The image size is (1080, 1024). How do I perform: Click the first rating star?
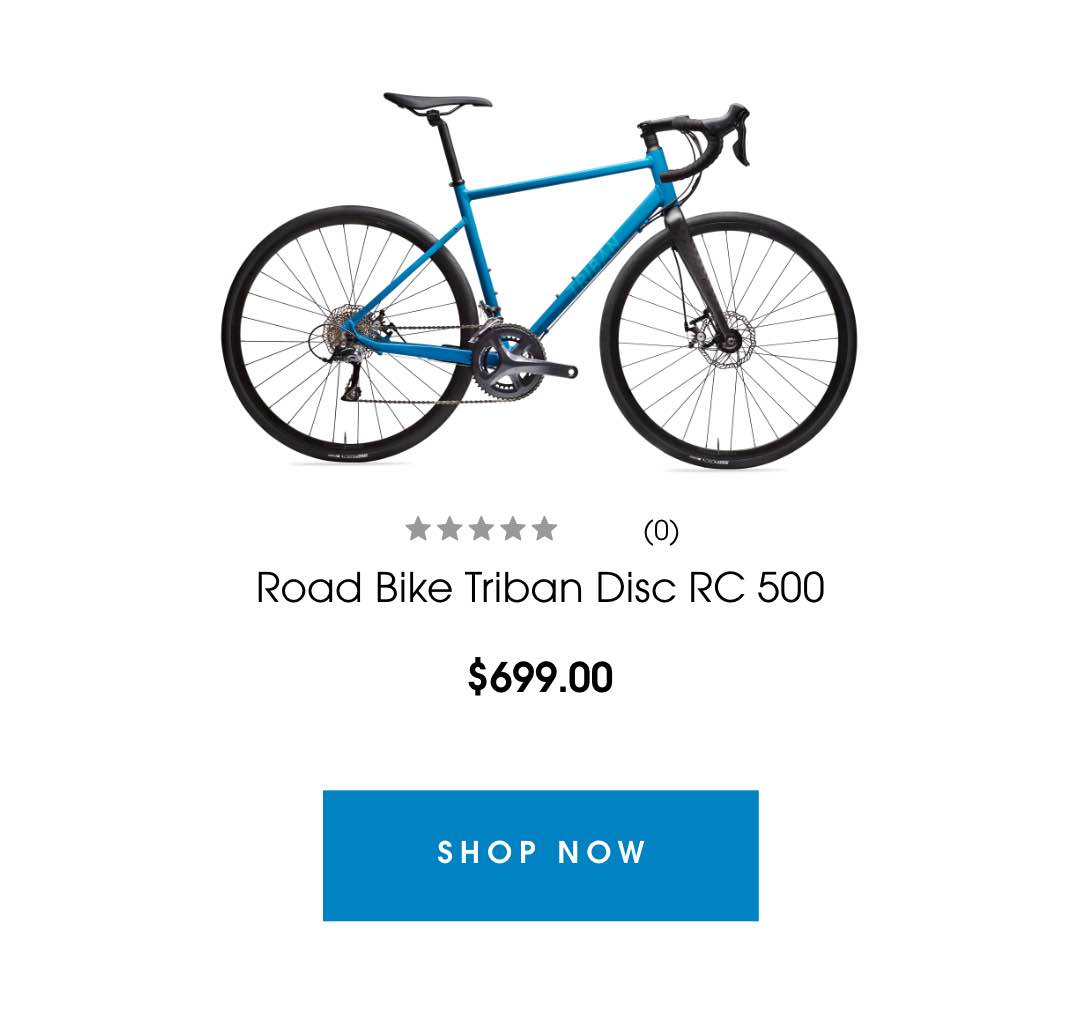pos(417,529)
